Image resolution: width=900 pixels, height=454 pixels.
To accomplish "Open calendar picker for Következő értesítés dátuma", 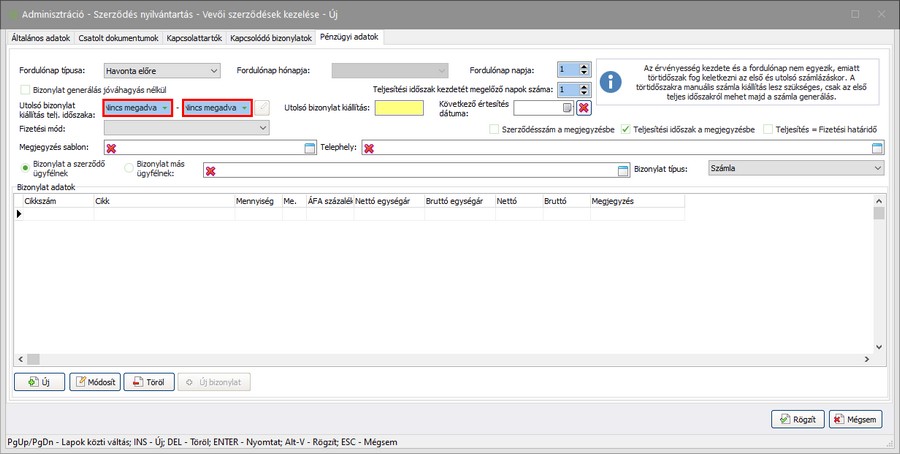I will pyautogui.click(x=567, y=108).
